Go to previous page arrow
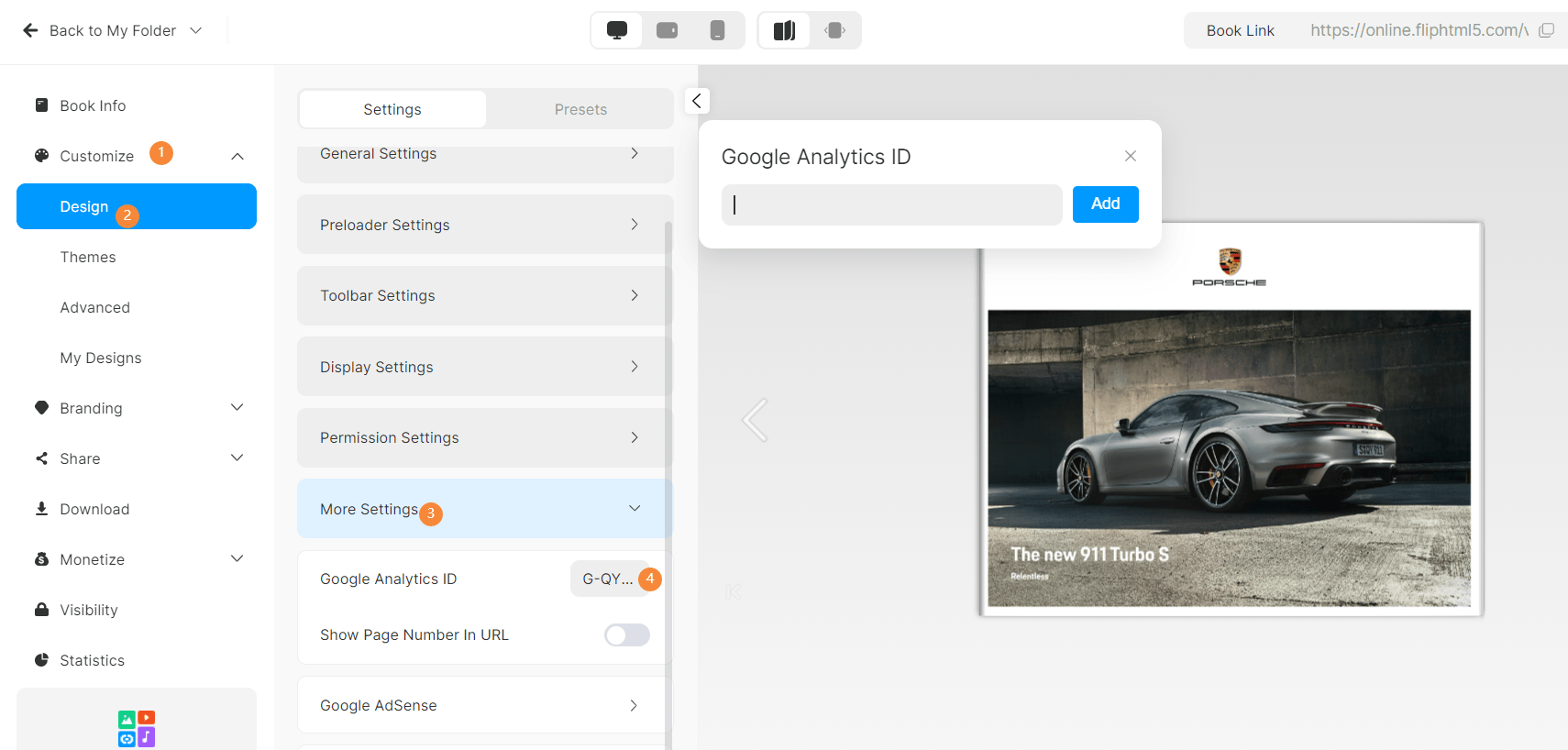Screen dimensions: 1568x750 [755, 420]
